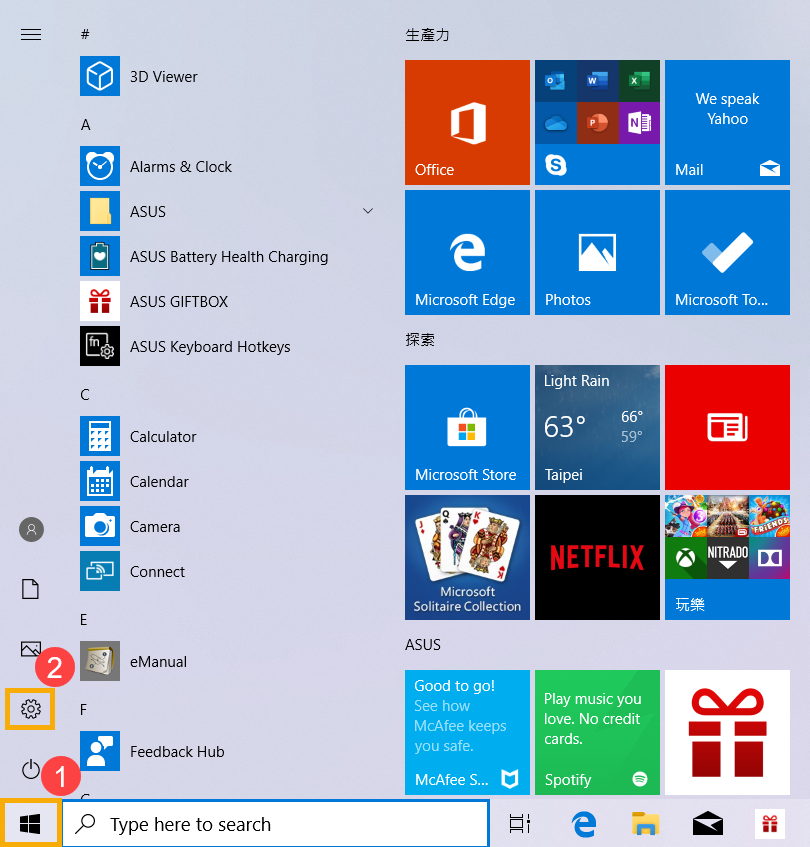Screen dimensions: 810x847
Task: Launch ASUS Keyboard Hotkeys icon
Action: (100, 346)
